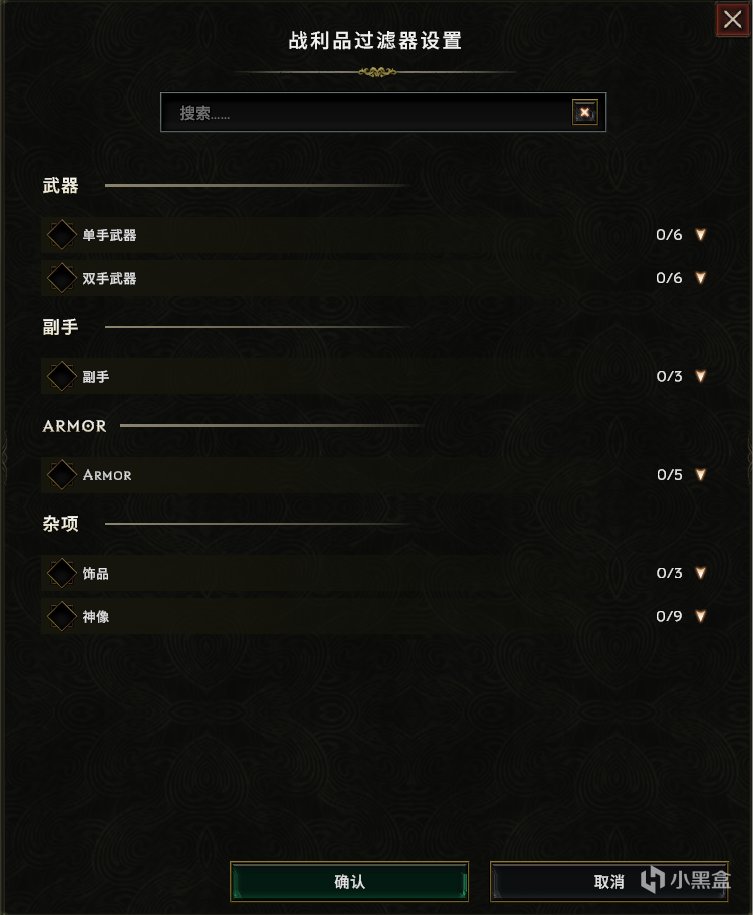Toggle the 单手武器 diamond checkbox
This screenshot has height=915, width=753.
[62, 235]
